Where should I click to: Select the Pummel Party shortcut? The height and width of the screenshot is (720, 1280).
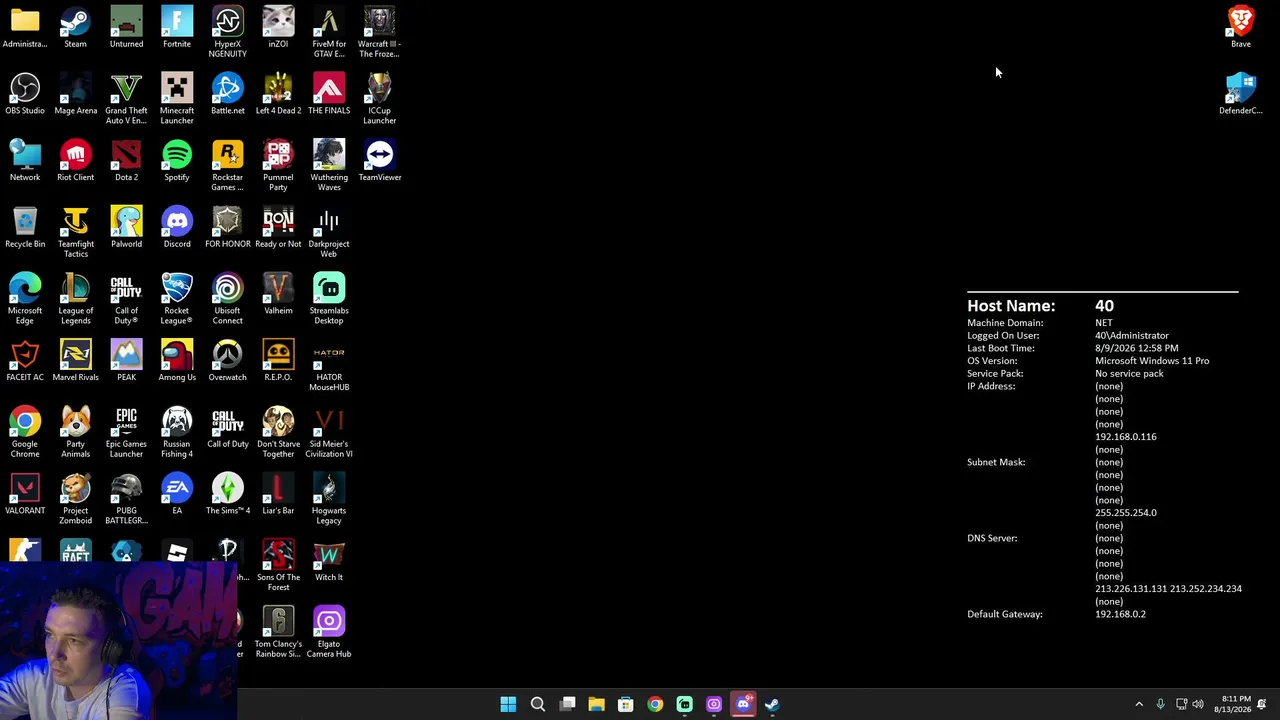coord(278,165)
